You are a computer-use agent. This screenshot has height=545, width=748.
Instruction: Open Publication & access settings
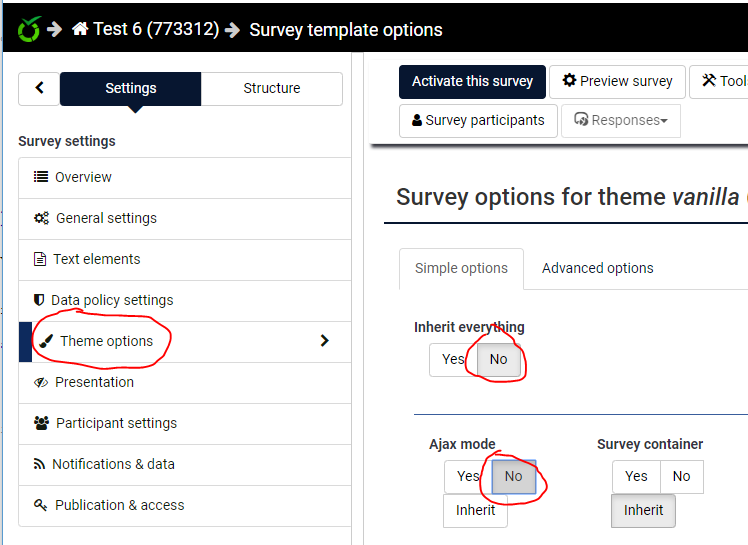[119, 505]
